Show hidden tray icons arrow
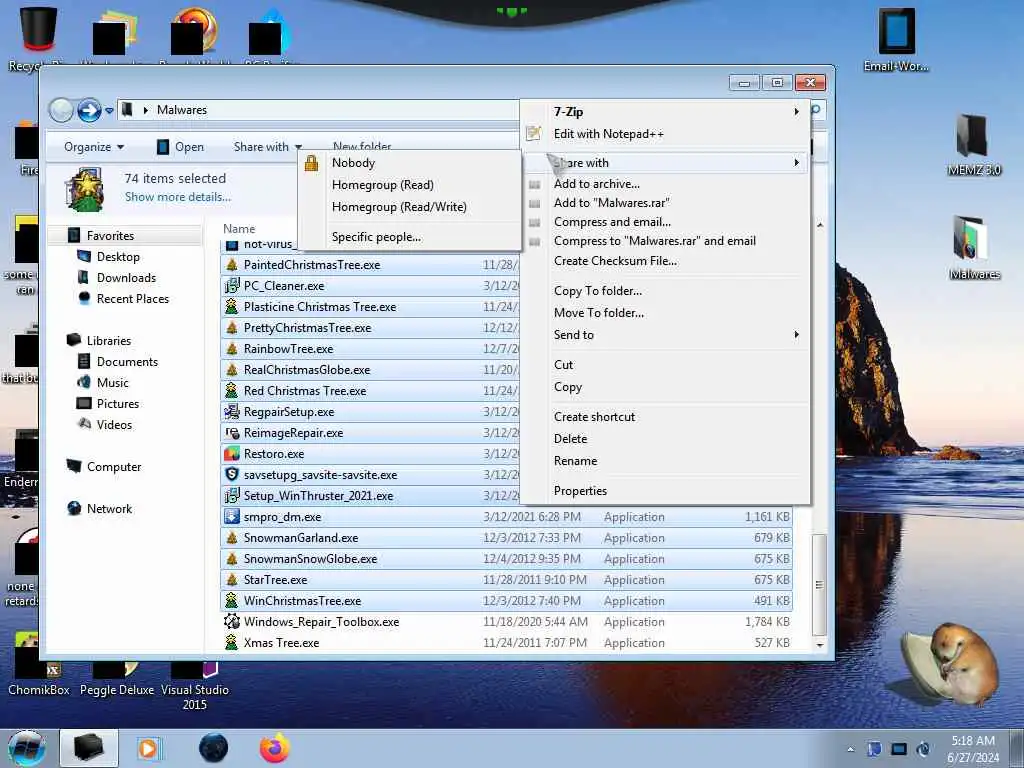 click(850, 749)
